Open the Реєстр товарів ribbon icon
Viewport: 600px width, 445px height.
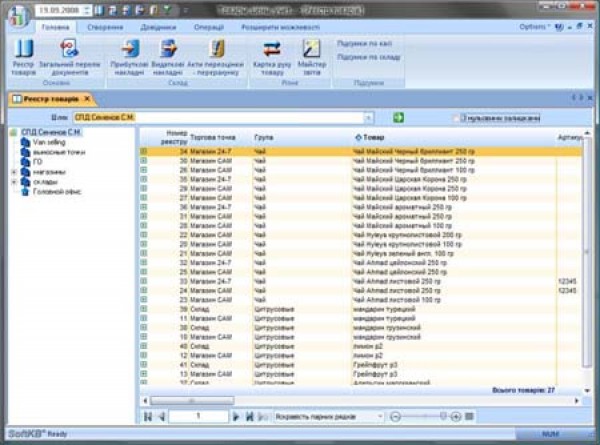24,56
